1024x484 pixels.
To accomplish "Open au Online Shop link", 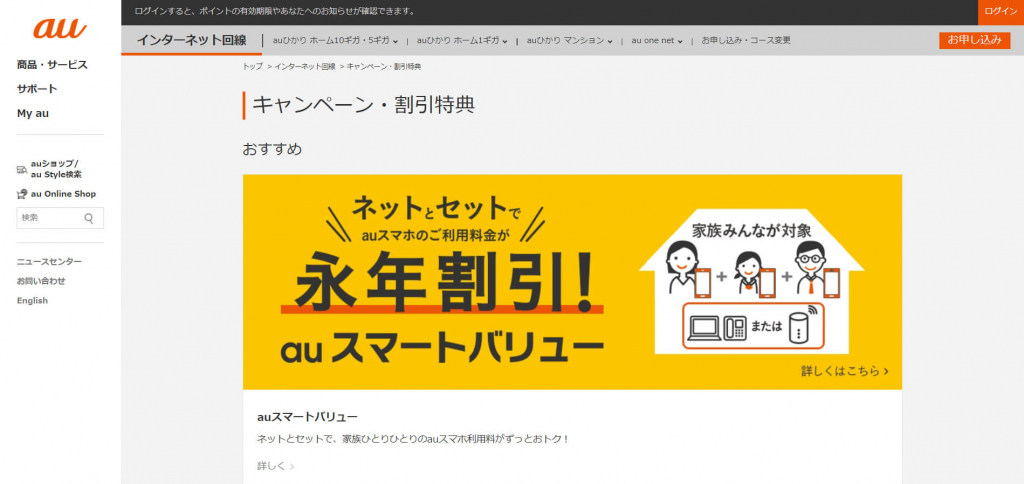I will [63, 194].
